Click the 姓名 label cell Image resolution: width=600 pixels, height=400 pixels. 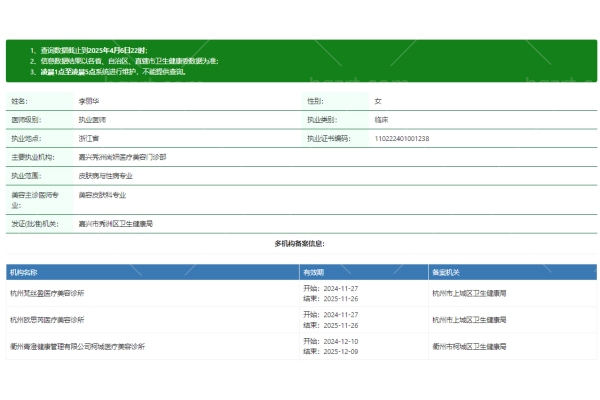(39, 101)
